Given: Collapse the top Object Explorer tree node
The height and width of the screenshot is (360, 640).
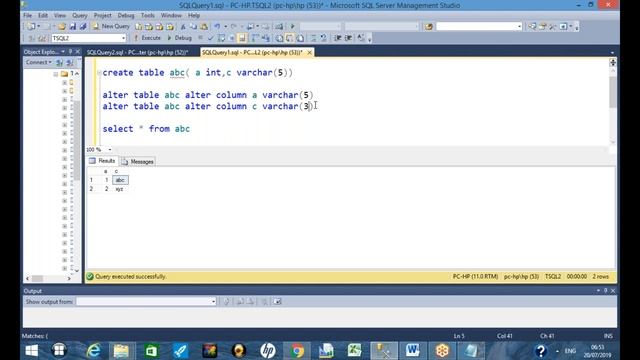Looking at the screenshot, I should point(56,74).
